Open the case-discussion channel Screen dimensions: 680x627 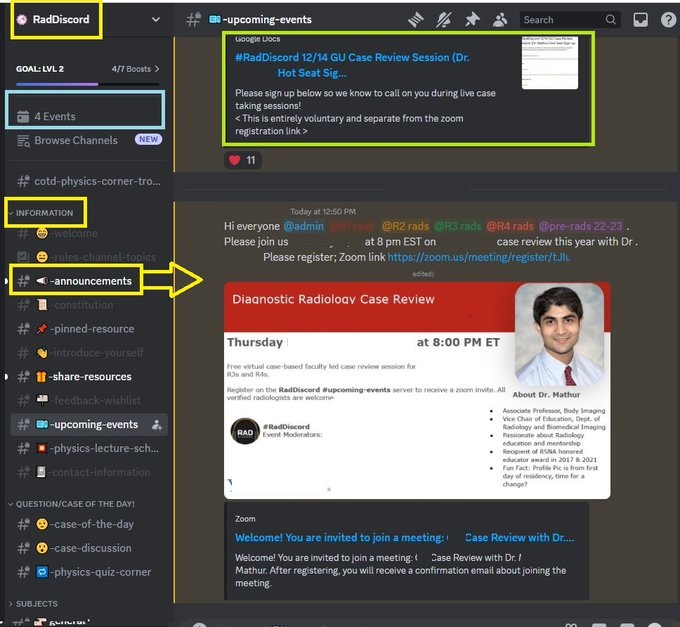point(89,548)
